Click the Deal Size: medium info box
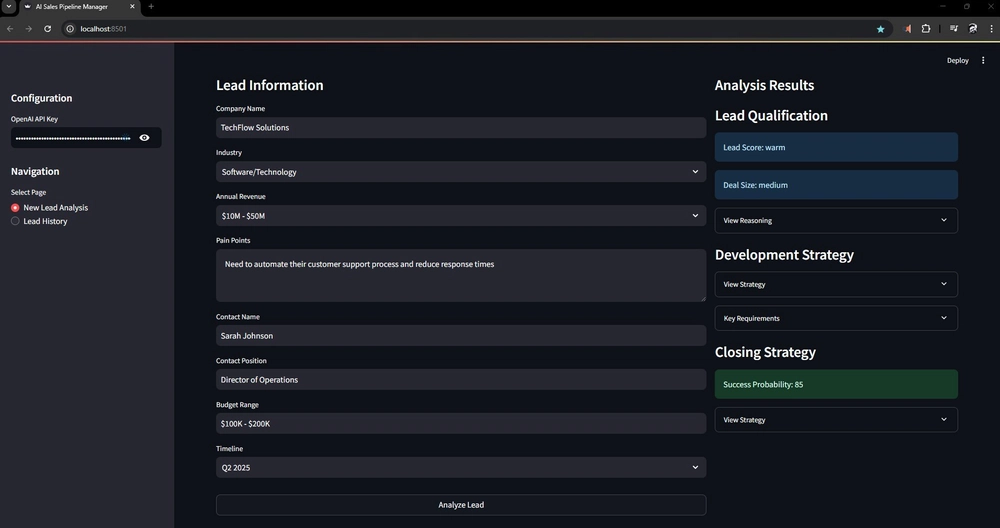 tap(836, 185)
